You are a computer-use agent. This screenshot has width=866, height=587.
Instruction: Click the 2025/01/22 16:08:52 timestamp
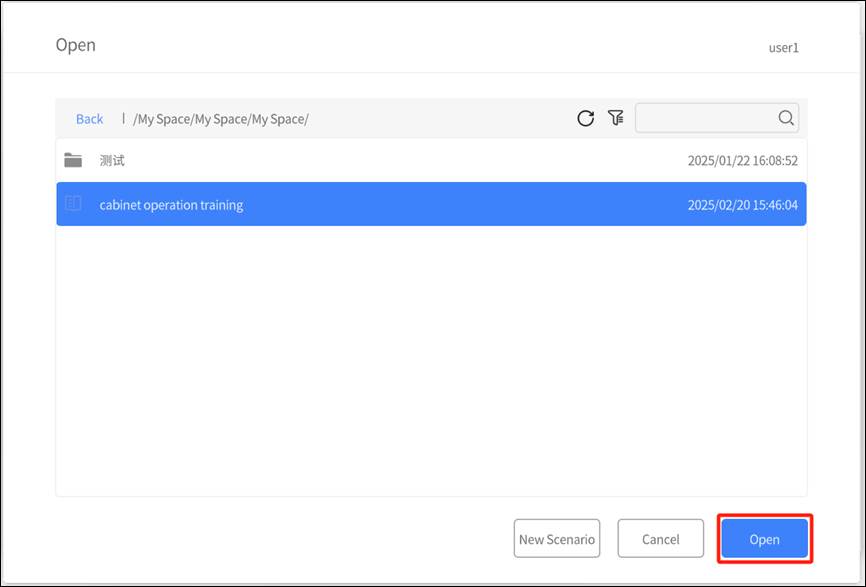[742, 160]
